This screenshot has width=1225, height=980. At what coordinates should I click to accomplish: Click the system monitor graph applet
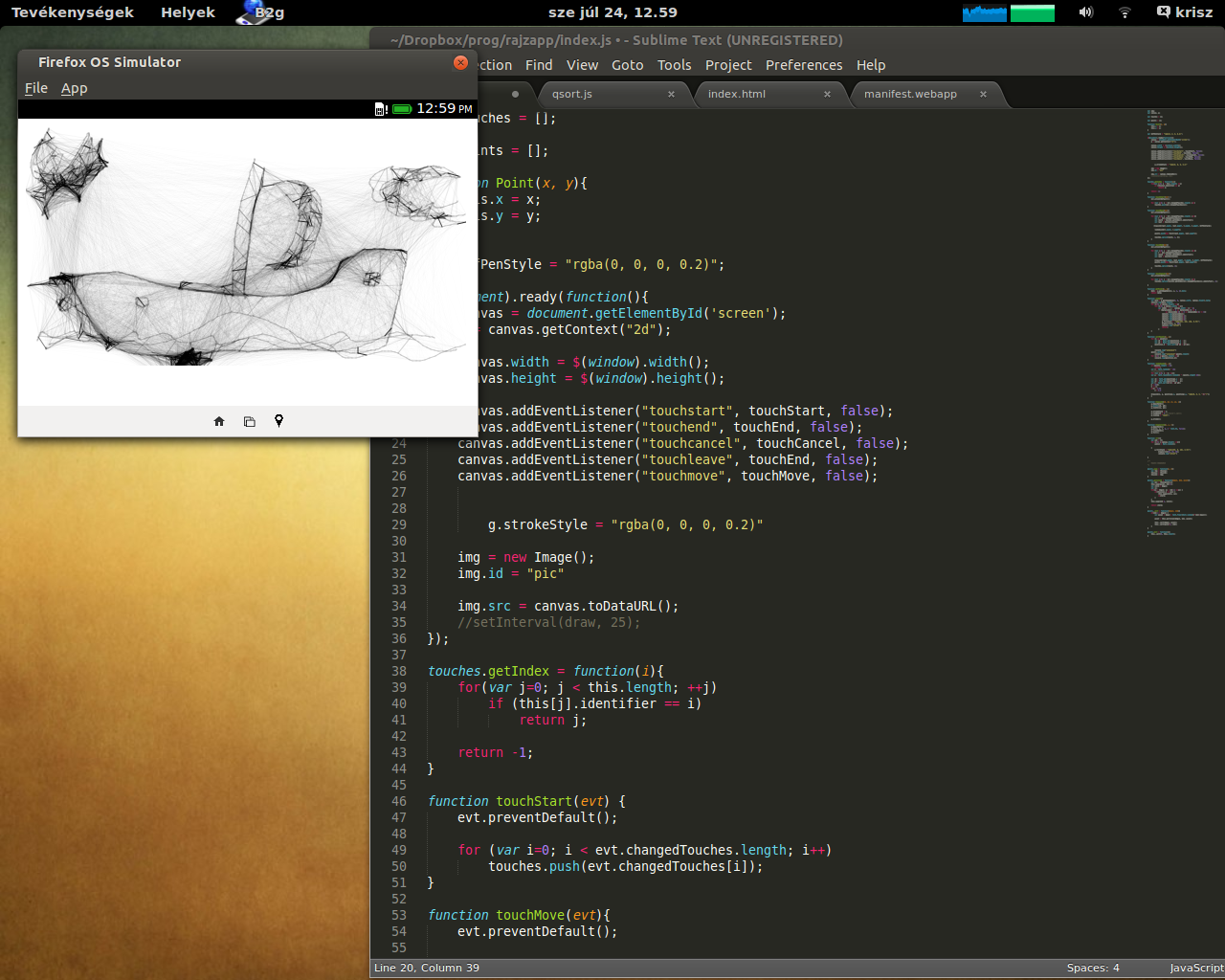pyautogui.click(x=1009, y=12)
